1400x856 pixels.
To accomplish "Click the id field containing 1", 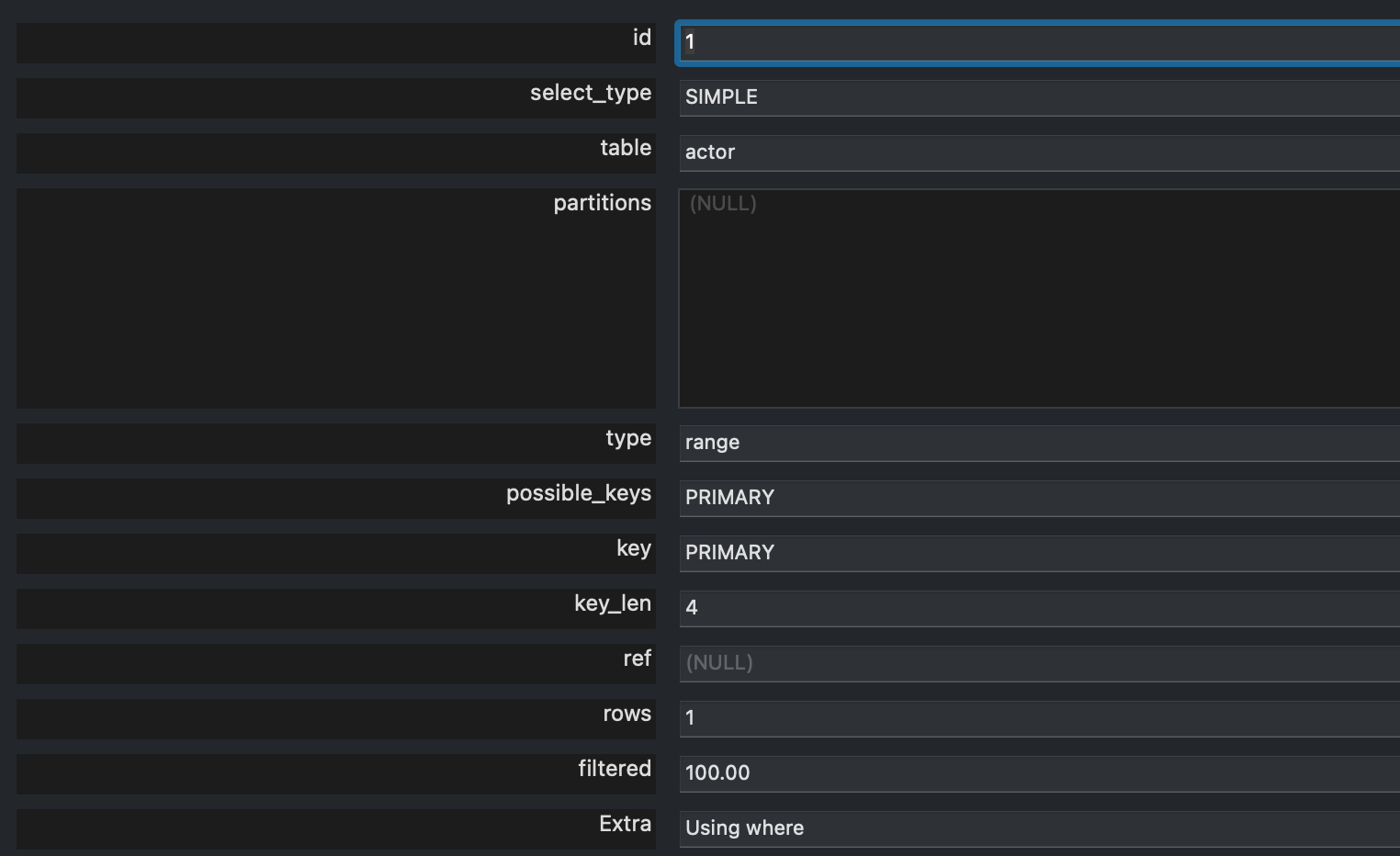I will click(1038, 42).
